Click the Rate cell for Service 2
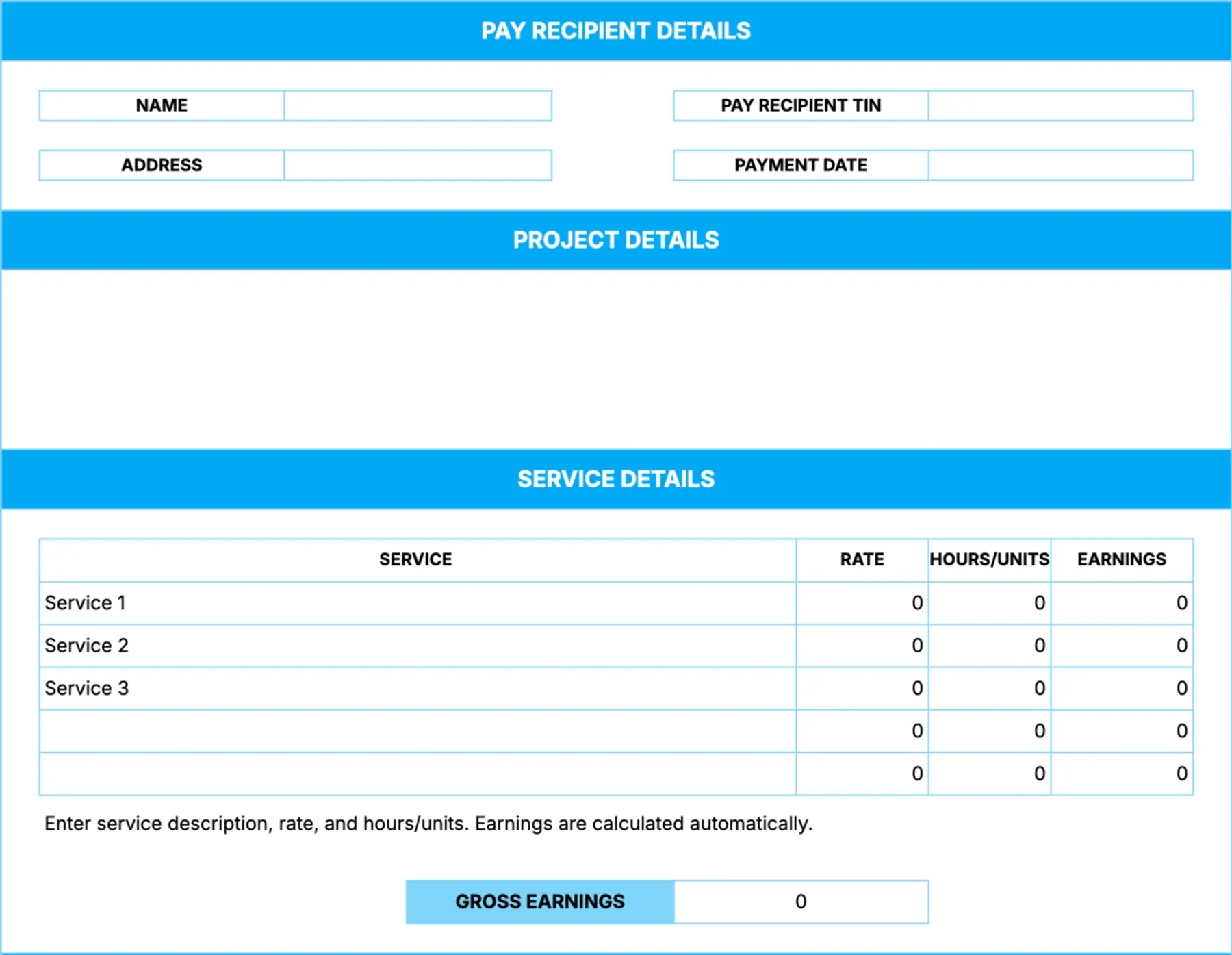 point(862,646)
